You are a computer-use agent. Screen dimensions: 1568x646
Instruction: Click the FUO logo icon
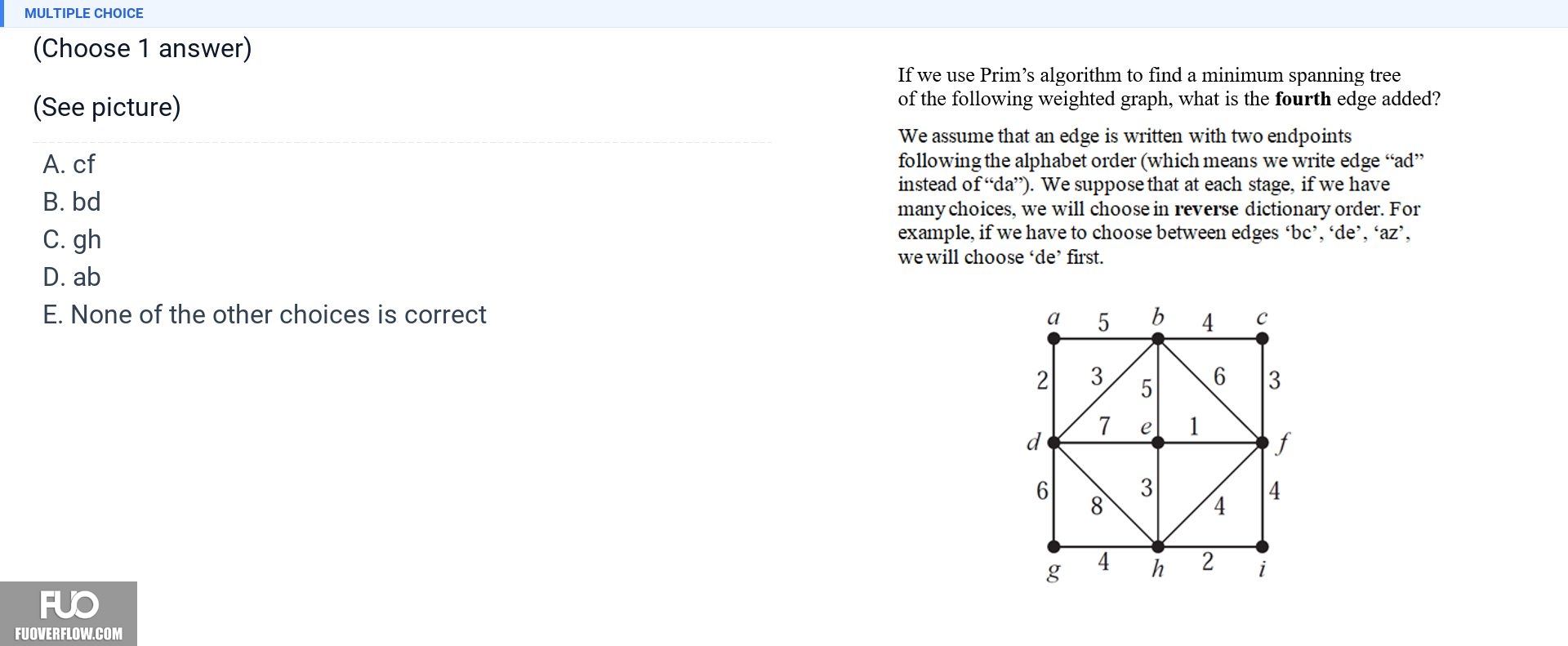69,604
